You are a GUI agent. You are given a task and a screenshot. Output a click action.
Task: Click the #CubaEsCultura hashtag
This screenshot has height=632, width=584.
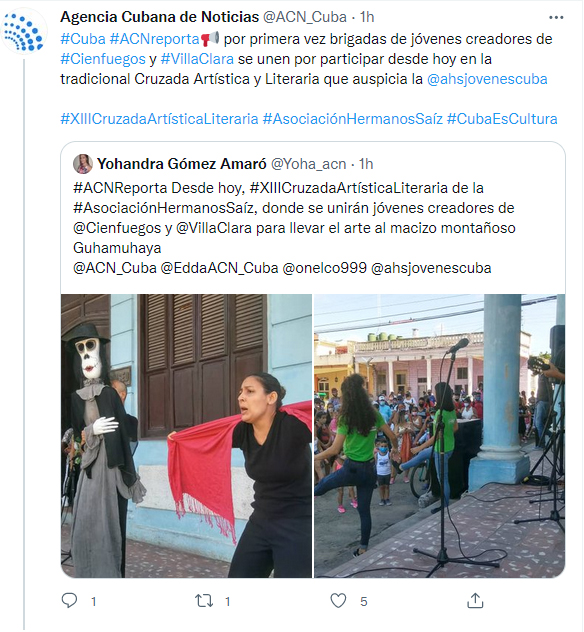click(502, 119)
